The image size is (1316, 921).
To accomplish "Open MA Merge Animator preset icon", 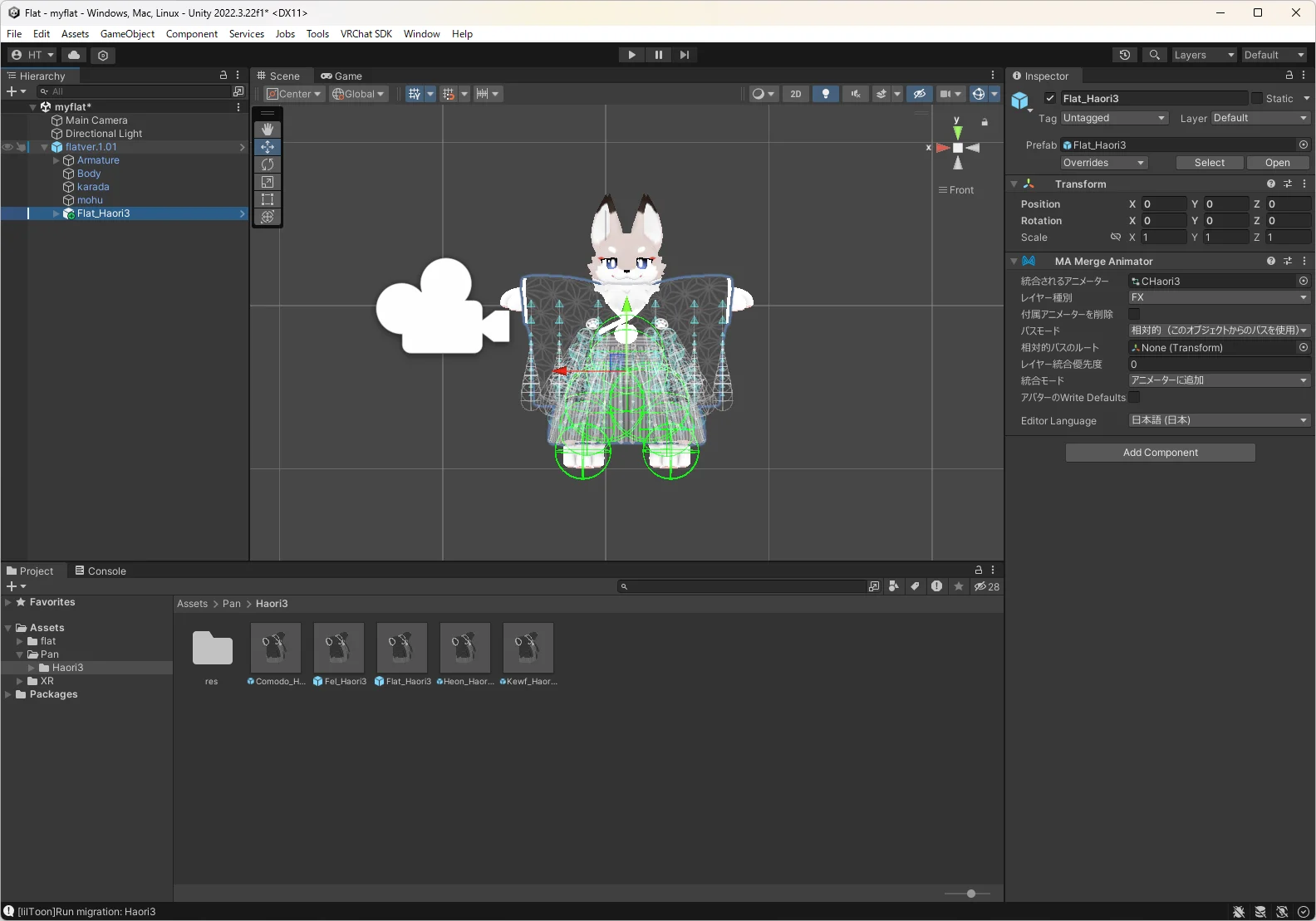I will (1288, 261).
